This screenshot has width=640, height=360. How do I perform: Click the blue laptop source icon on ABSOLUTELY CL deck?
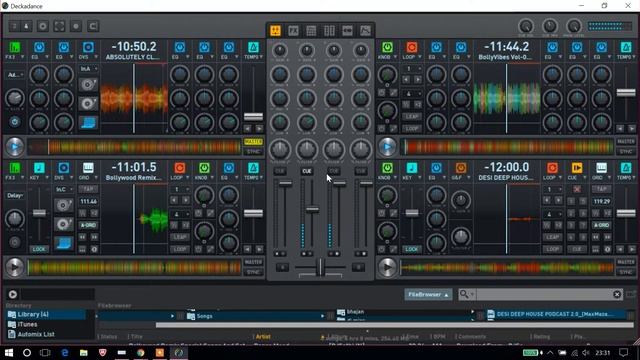(88, 122)
